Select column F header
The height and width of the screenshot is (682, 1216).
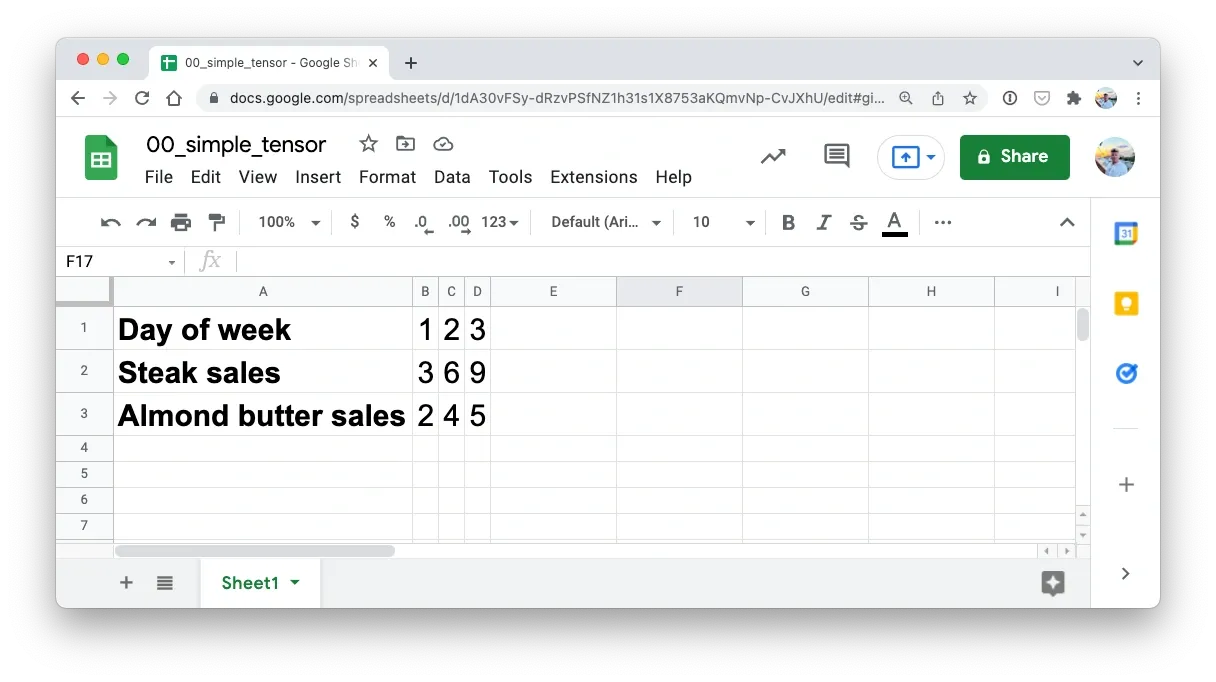679,291
